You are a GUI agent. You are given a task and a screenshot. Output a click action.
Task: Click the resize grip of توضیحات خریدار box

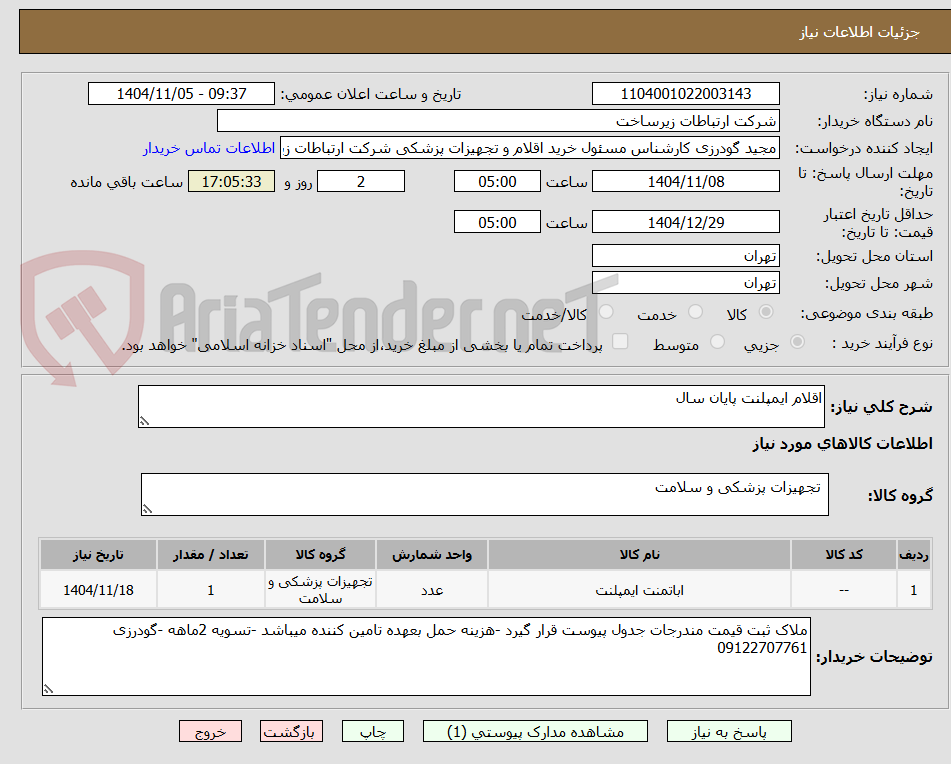(49, 689)
